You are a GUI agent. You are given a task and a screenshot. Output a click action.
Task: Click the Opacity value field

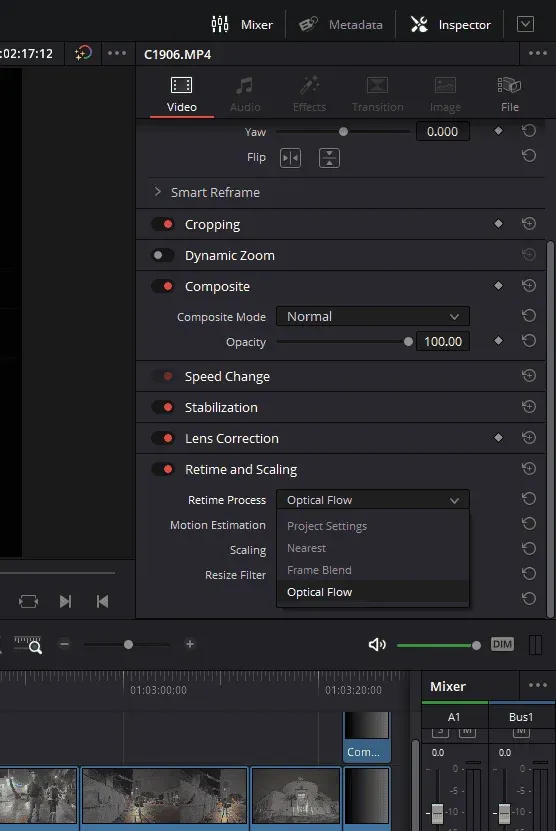(443, 341)
